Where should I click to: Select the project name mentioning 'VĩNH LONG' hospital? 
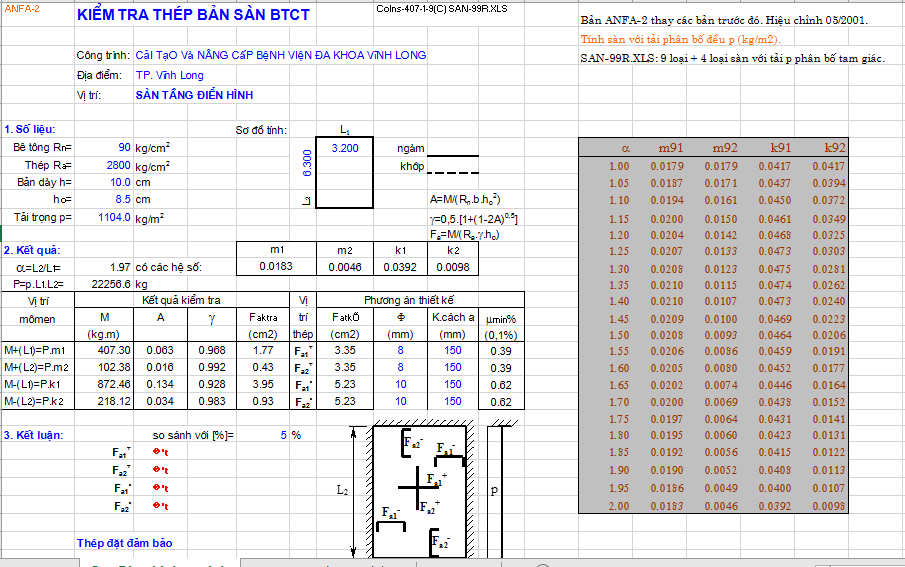click(281, 55)
